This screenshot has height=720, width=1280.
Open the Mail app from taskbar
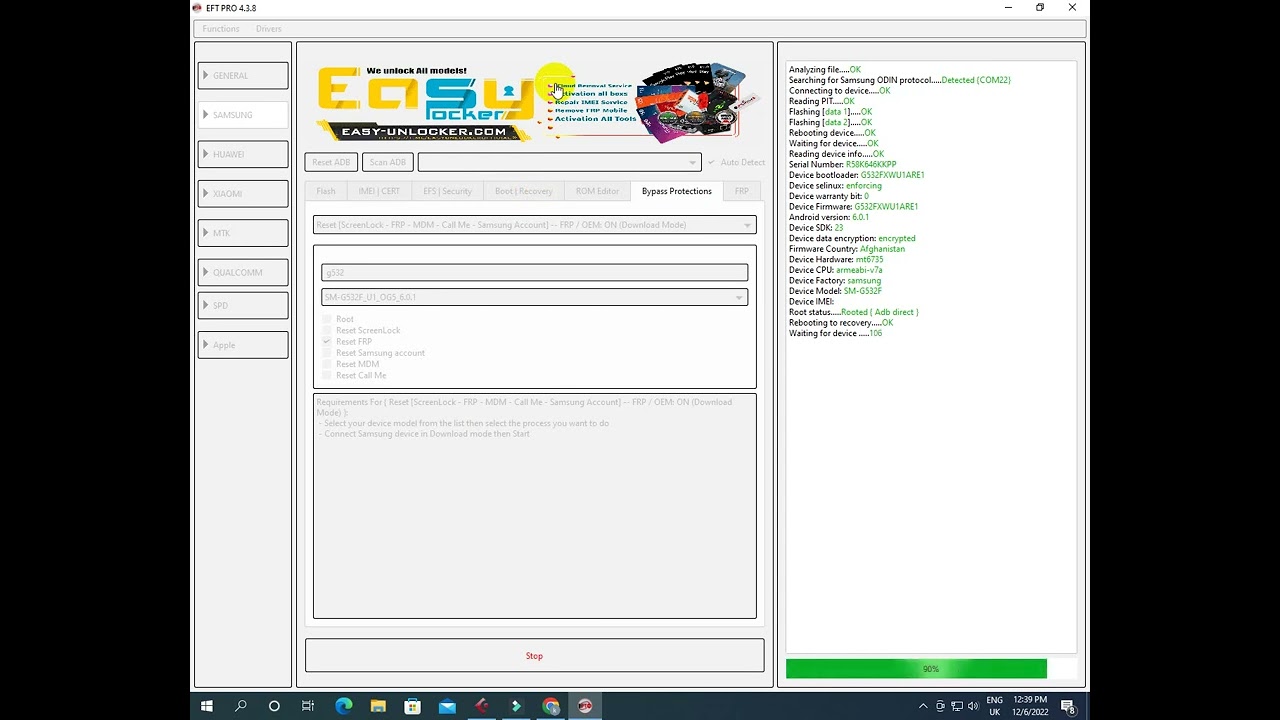point(447,706)
